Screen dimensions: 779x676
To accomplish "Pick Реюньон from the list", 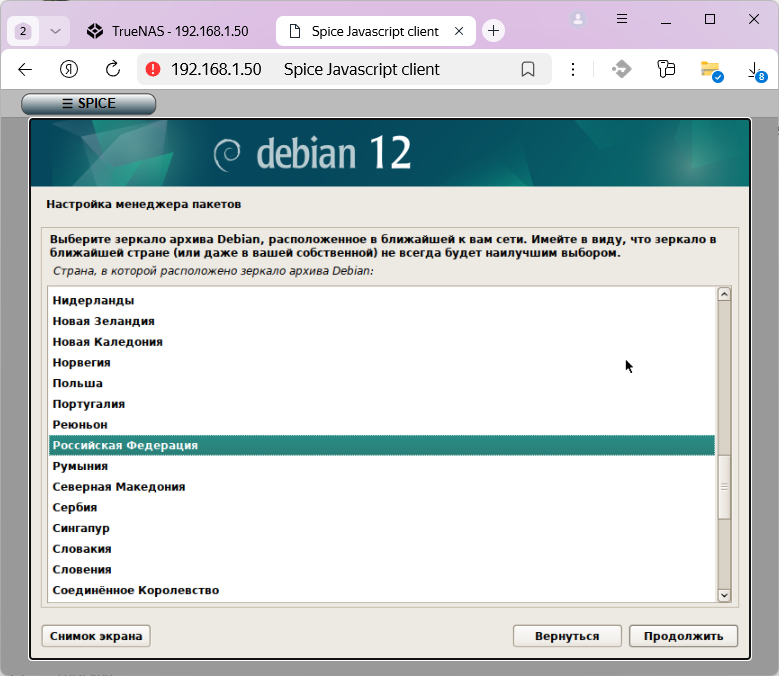I will (x=382, y=425).
